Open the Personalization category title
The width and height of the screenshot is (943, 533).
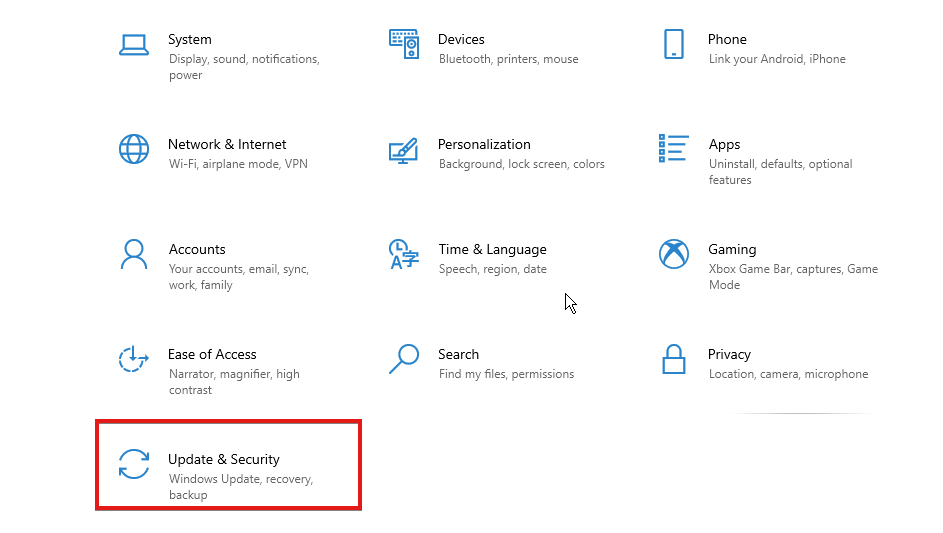click(x=484, y=144)
